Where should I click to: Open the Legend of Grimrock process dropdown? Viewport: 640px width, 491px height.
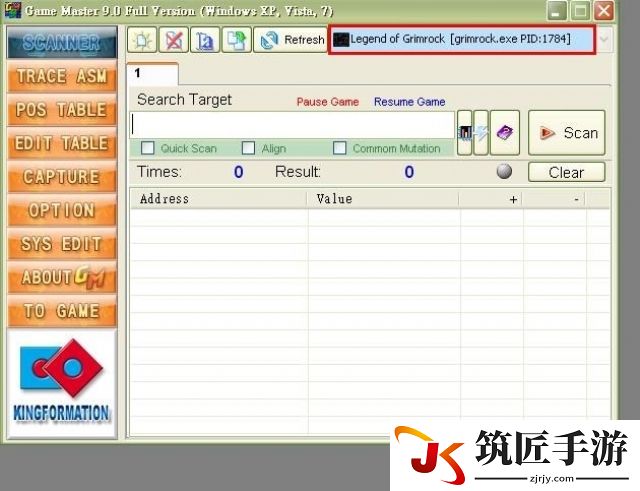click(x=462, y=39)
